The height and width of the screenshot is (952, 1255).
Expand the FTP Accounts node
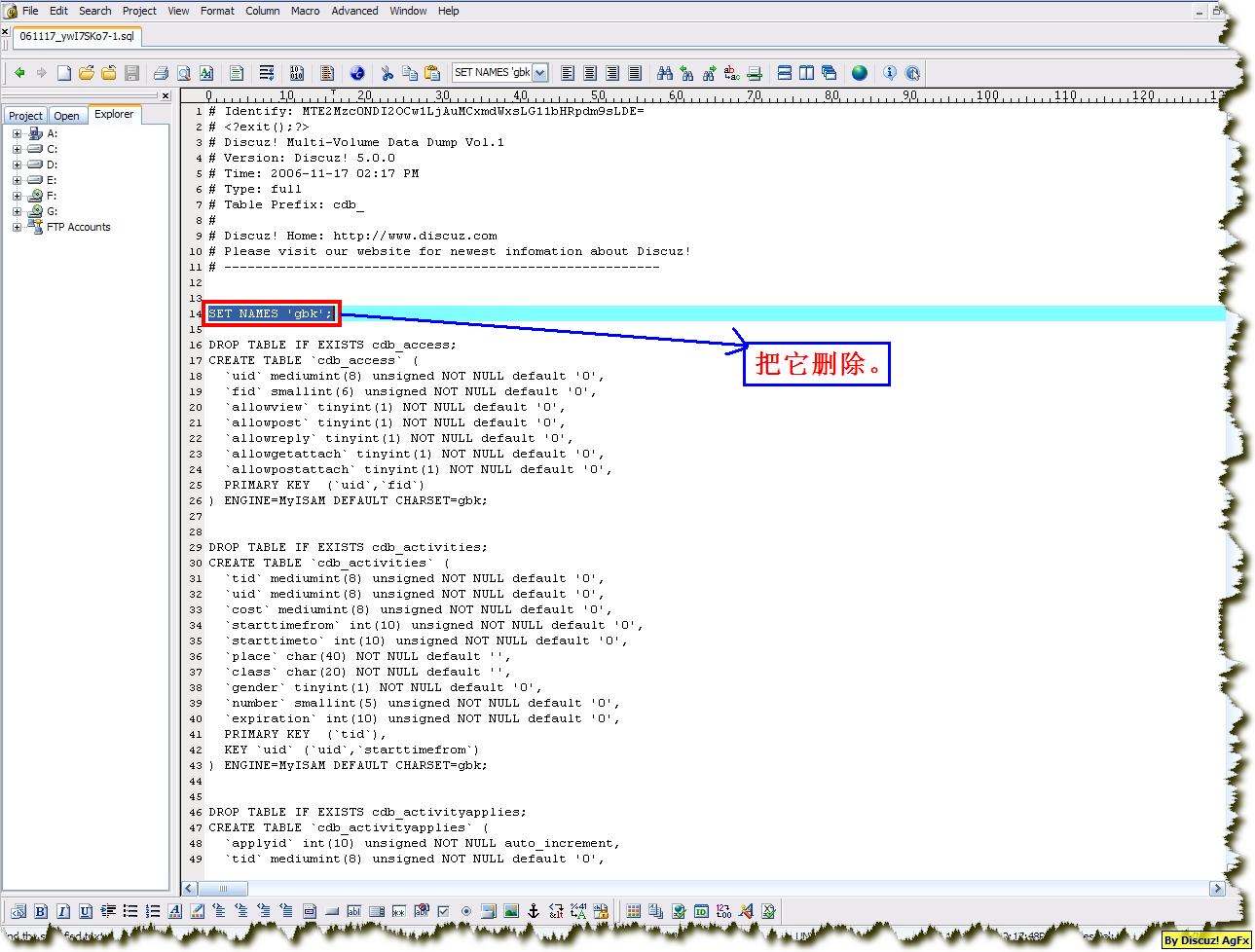pyautogui.click(x=17, y=227)
